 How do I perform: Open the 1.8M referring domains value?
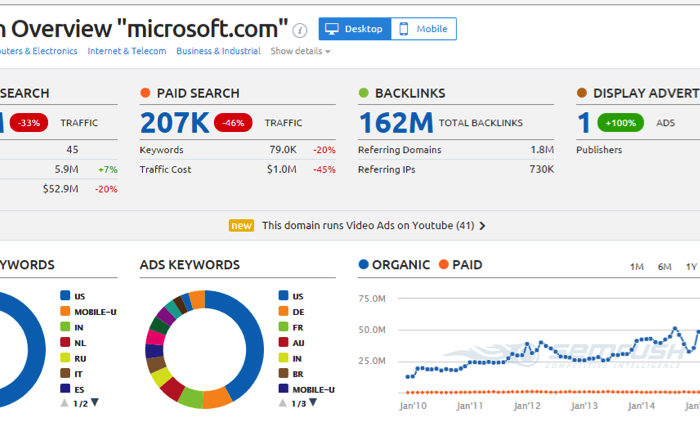[542, 150]
